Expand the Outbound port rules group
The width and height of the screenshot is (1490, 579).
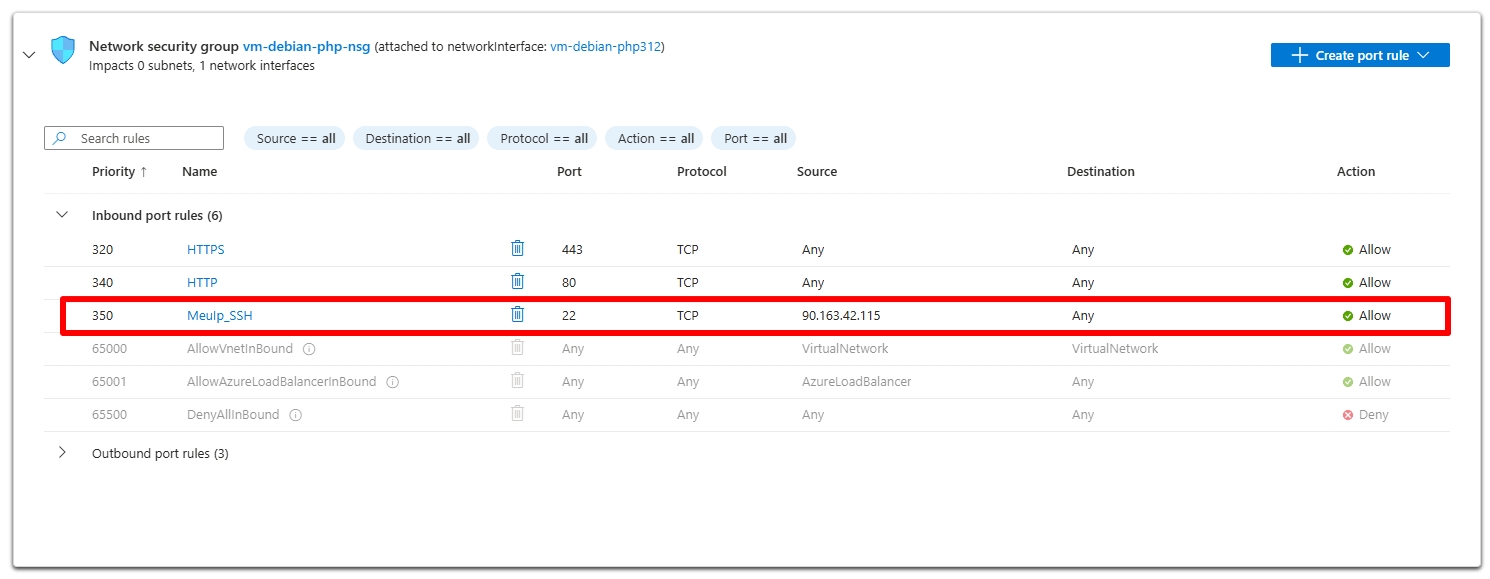point(62,452)
